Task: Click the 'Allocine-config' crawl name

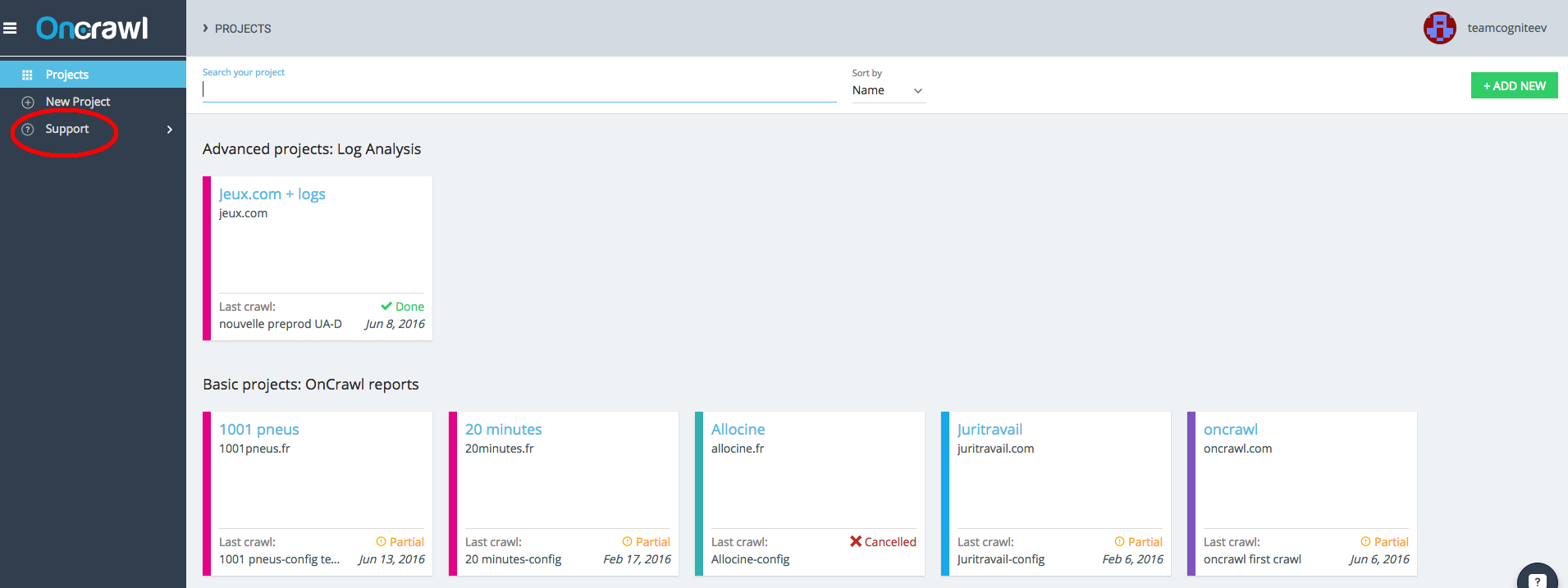Action: click(750, 559)
